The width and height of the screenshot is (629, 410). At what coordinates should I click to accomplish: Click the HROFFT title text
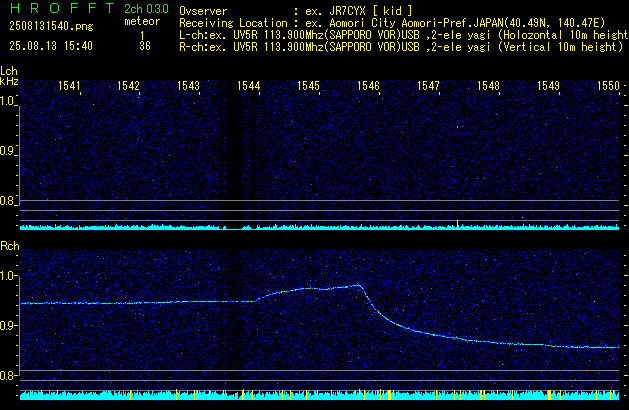[62, 8]
